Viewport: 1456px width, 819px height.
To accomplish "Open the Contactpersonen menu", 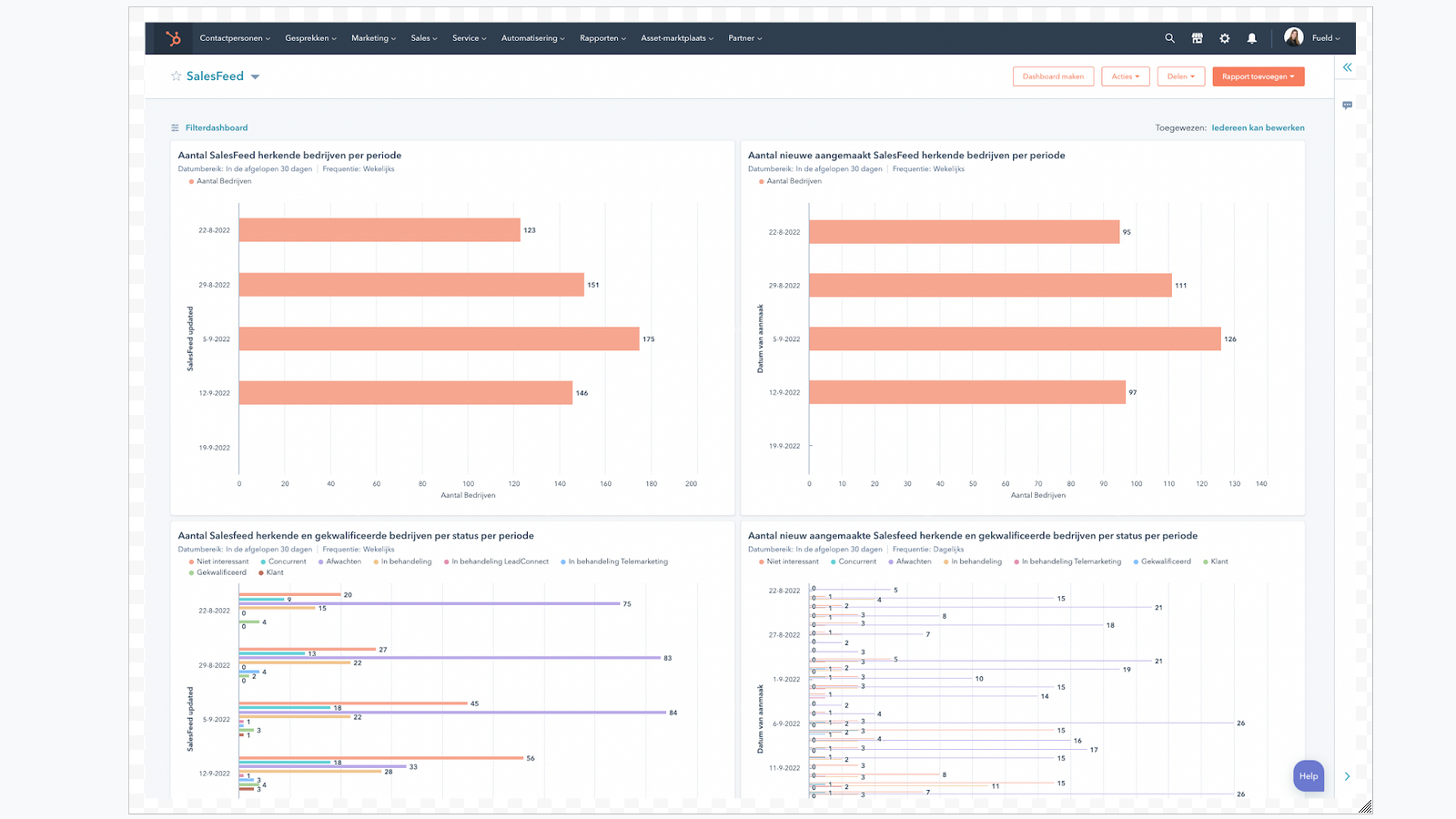I will pyautogui.click(x=234, y=38).
